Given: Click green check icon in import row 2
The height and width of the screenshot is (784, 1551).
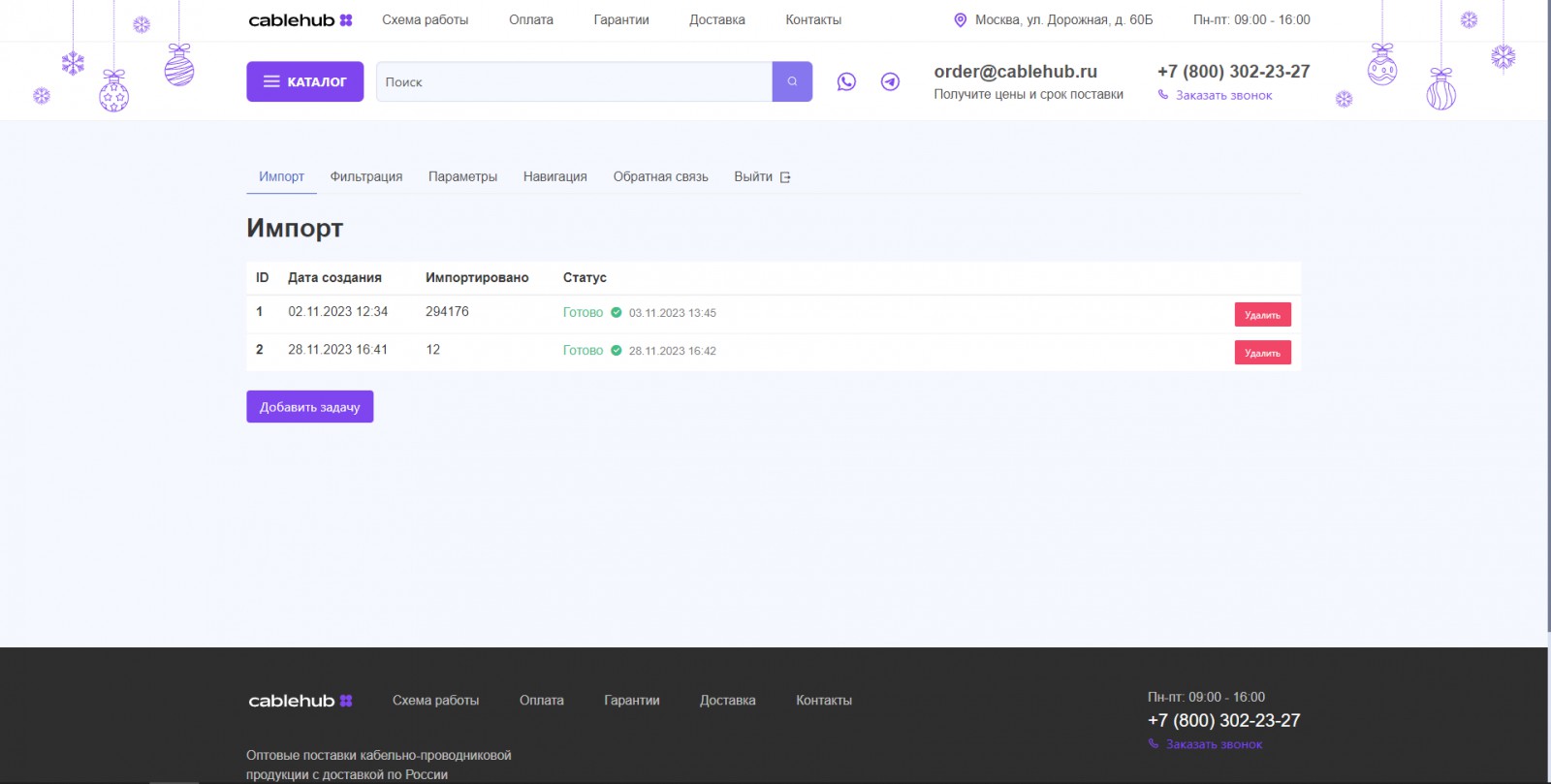Looking at the screenshot, I should click(616, 350).
